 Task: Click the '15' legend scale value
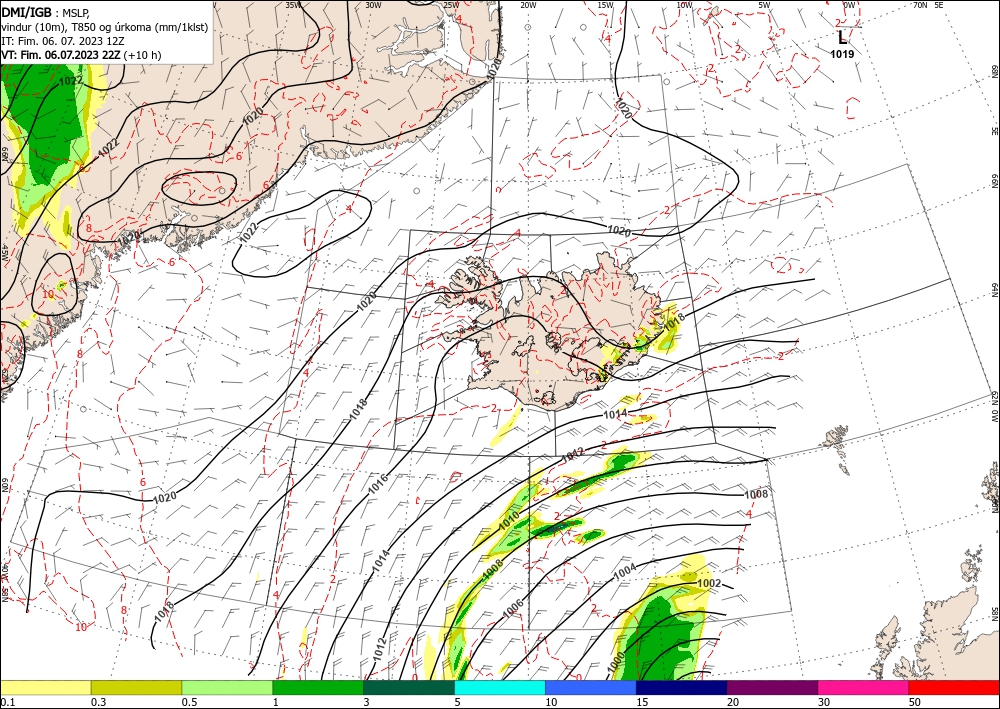(x=642, y=702)
